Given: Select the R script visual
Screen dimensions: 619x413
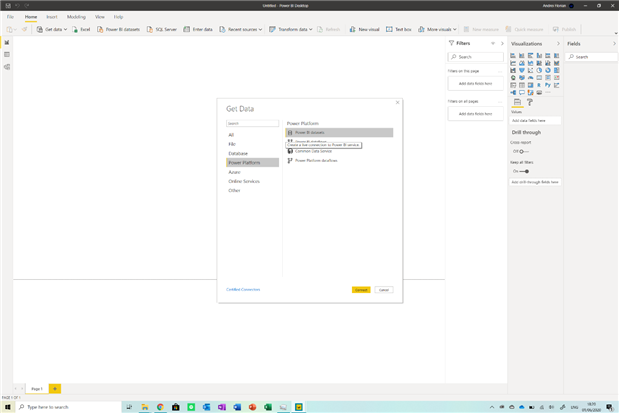Looking at the screenshot, I should 539,85.
